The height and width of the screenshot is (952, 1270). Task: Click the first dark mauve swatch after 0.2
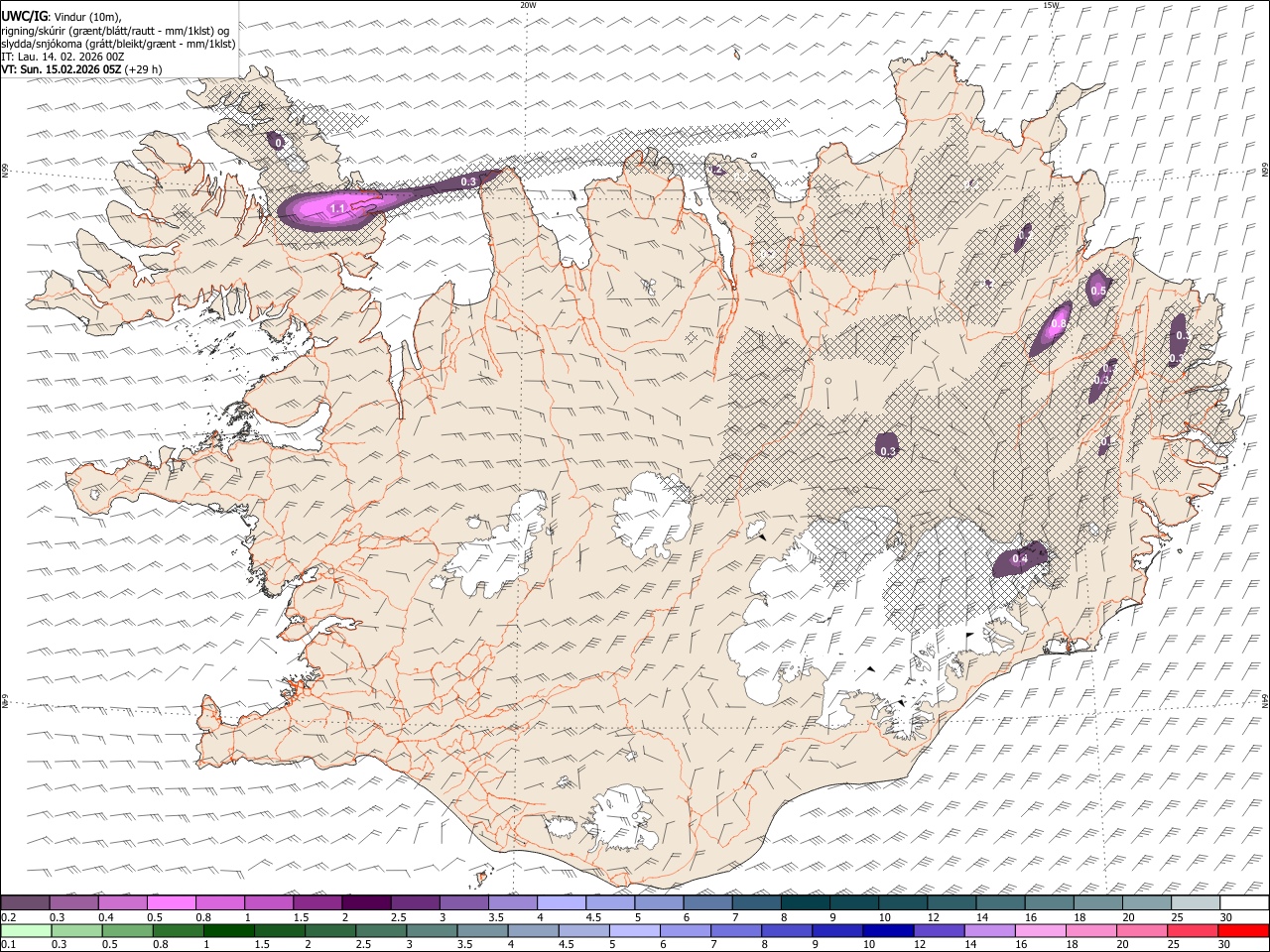(x=25, y=903)
